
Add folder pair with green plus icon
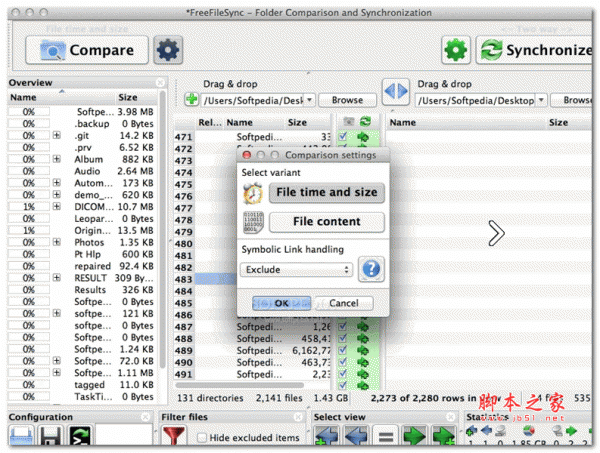191,99
